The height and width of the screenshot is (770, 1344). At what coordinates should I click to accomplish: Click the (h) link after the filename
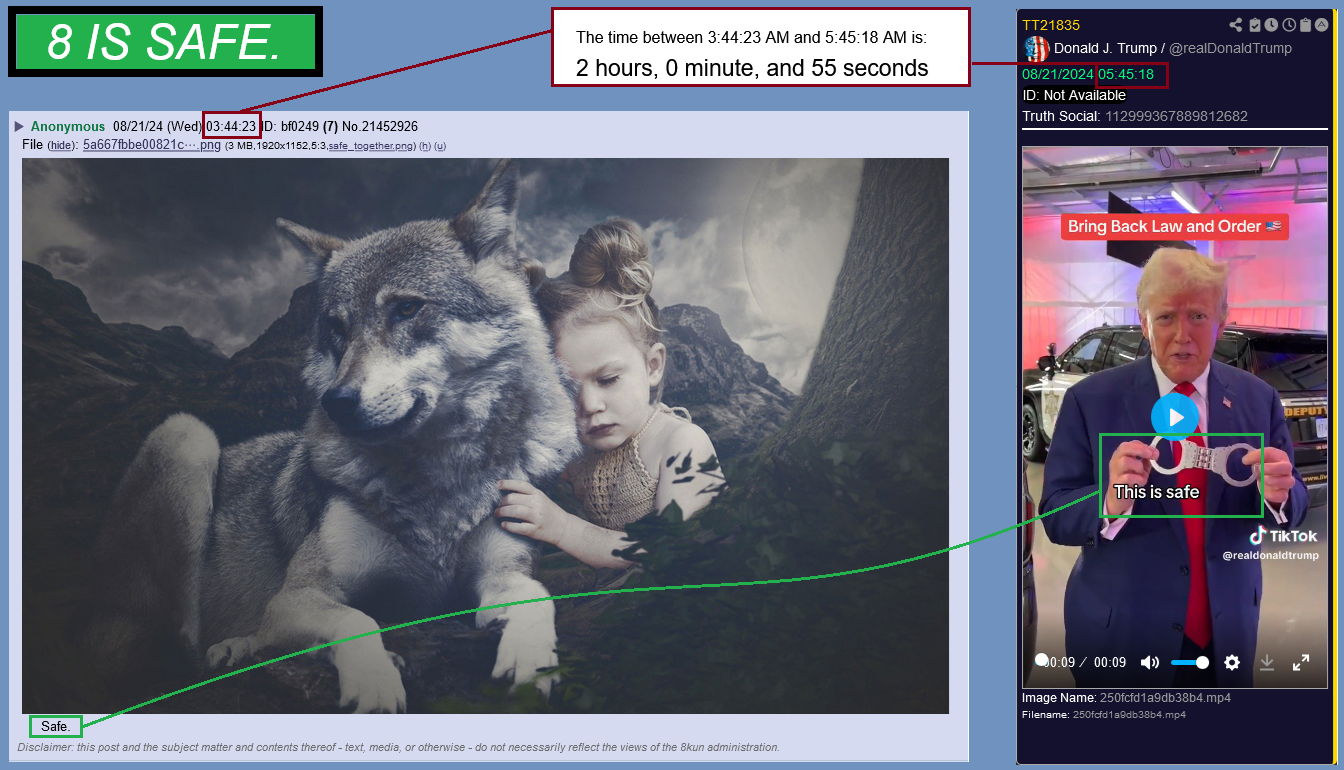tap(425, 146)
